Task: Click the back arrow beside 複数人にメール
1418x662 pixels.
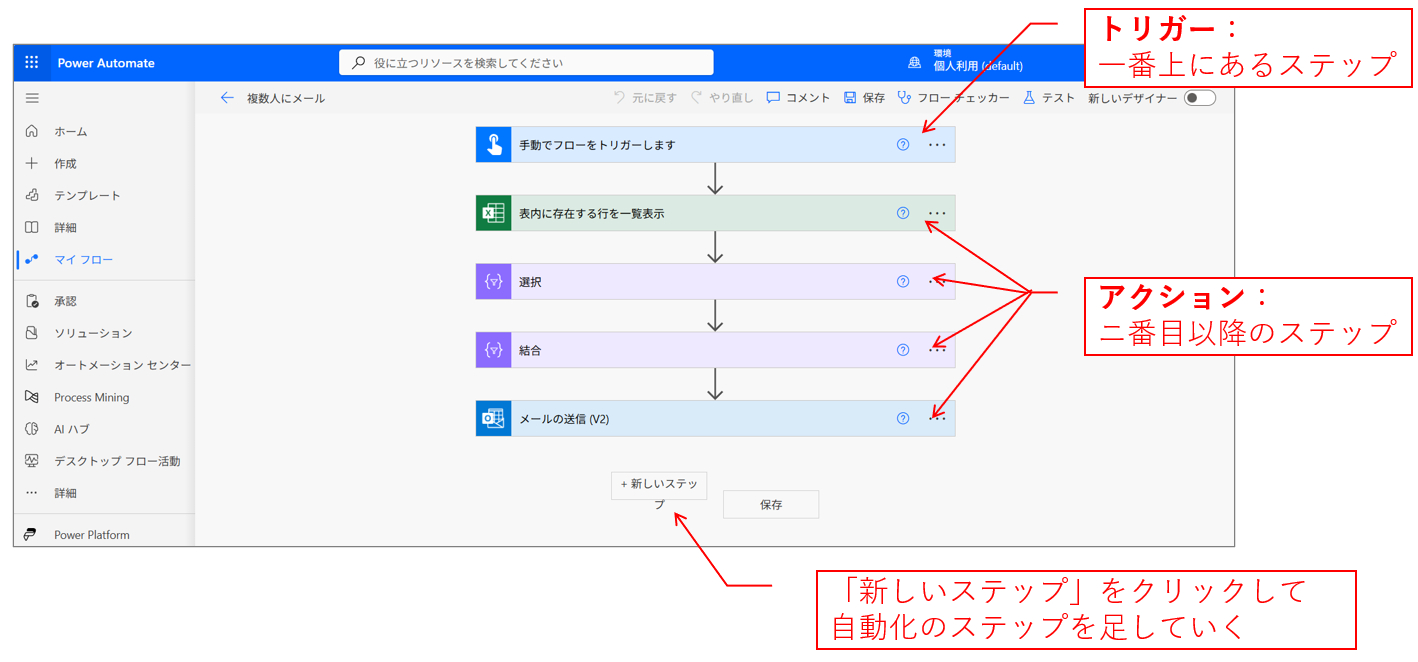Action: point(227,98)
